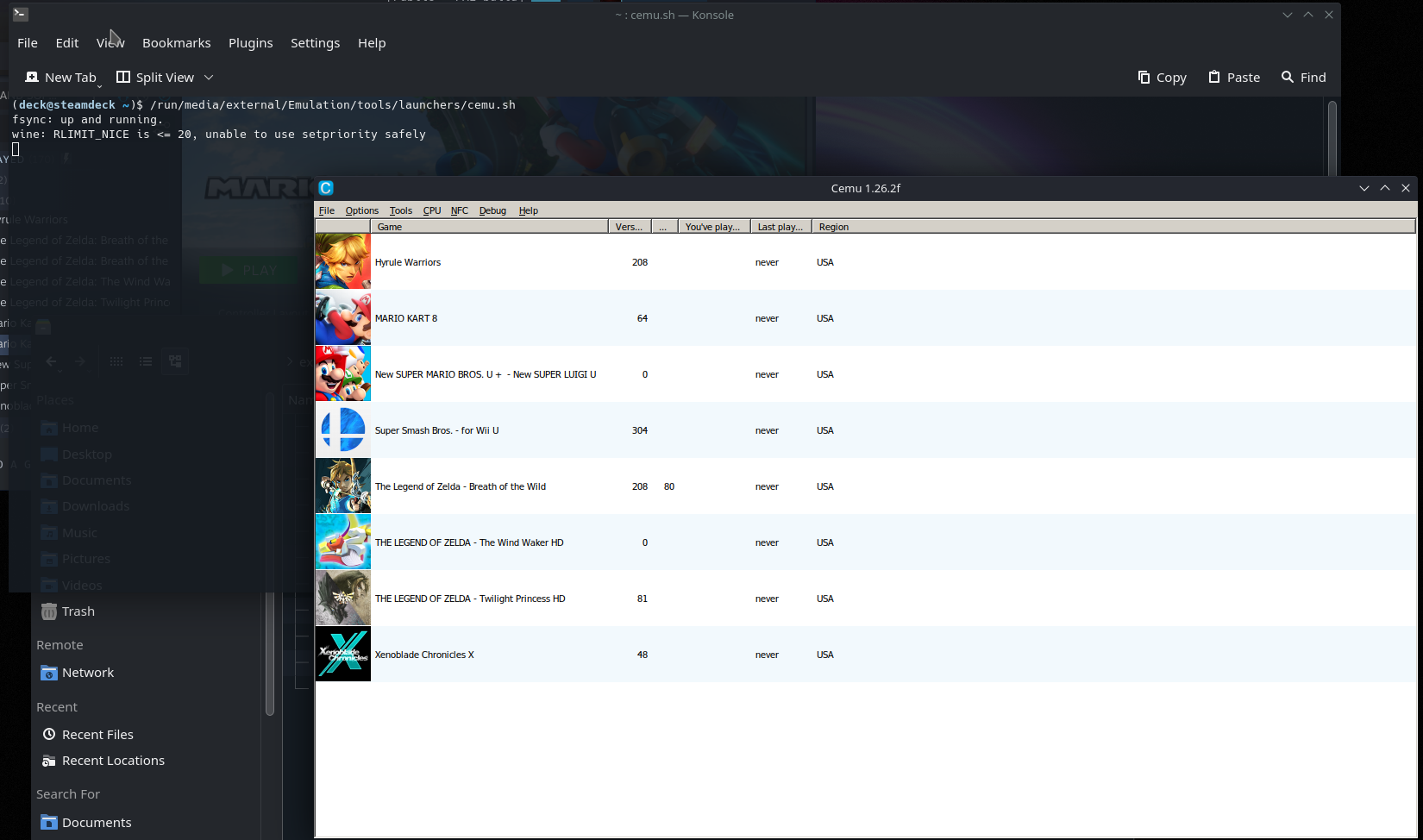This screenshot has width=1423, height=840.
Task: Click Split View in Konsole toolbar
Action: [155, 78]
